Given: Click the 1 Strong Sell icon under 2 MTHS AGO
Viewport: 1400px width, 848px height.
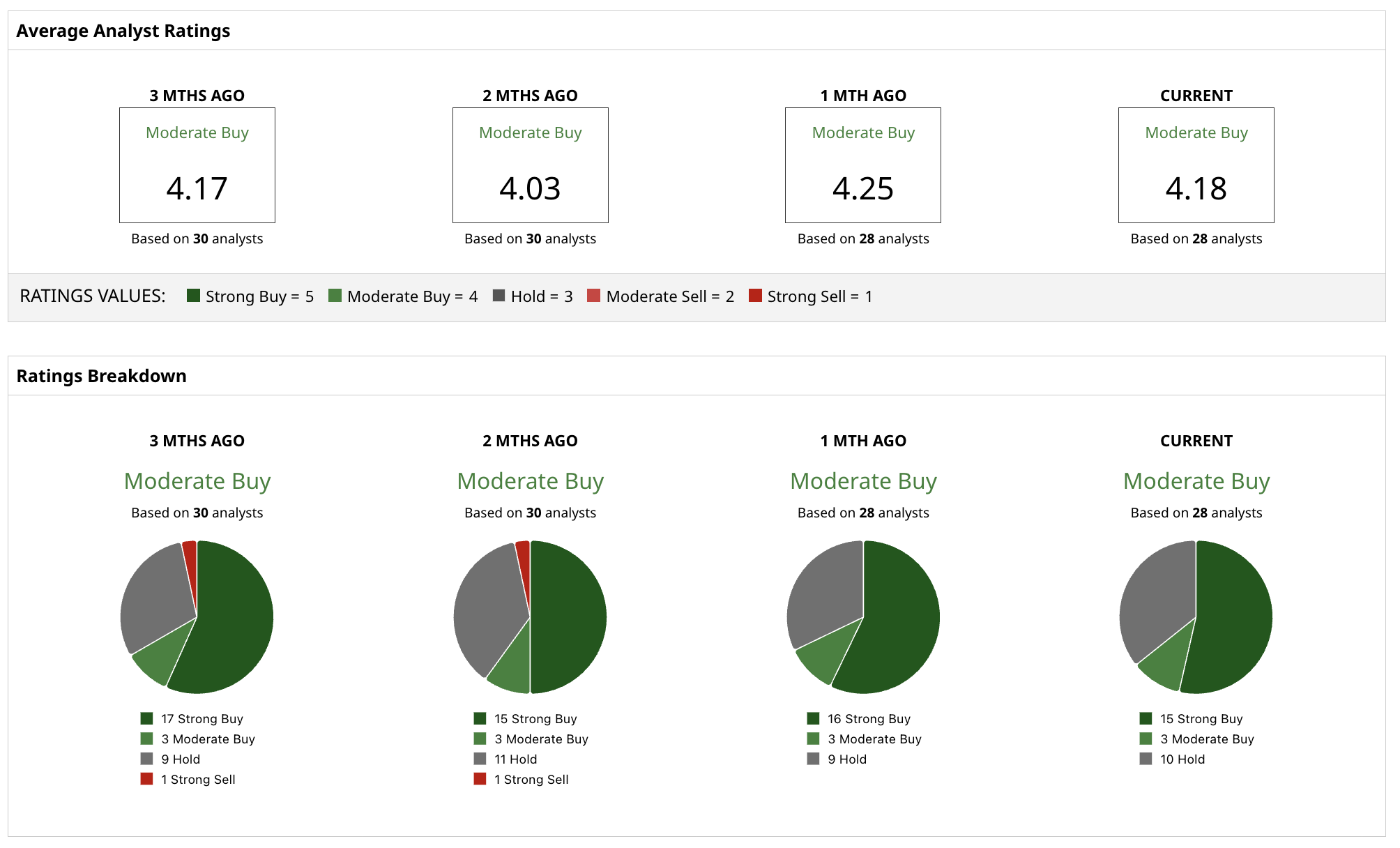Looking at the screenshot, I should (x=480, y=779).
